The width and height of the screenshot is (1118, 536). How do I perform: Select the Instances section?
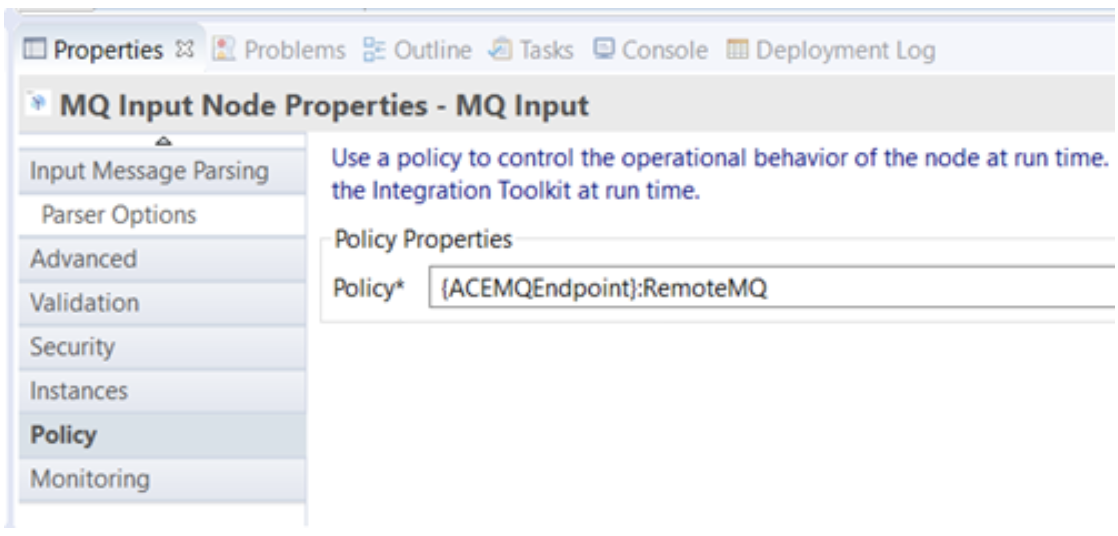pos(162,391)
